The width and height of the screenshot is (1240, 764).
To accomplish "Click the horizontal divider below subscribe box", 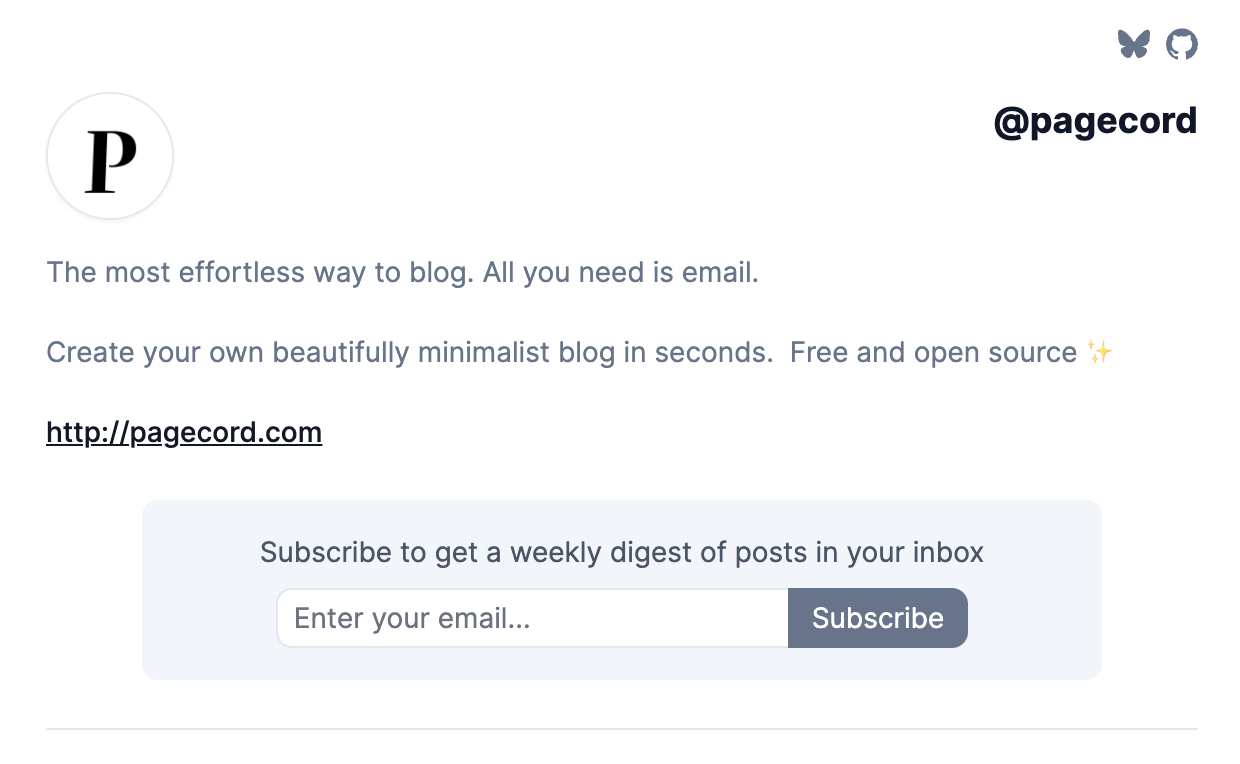I will [621, 729].
